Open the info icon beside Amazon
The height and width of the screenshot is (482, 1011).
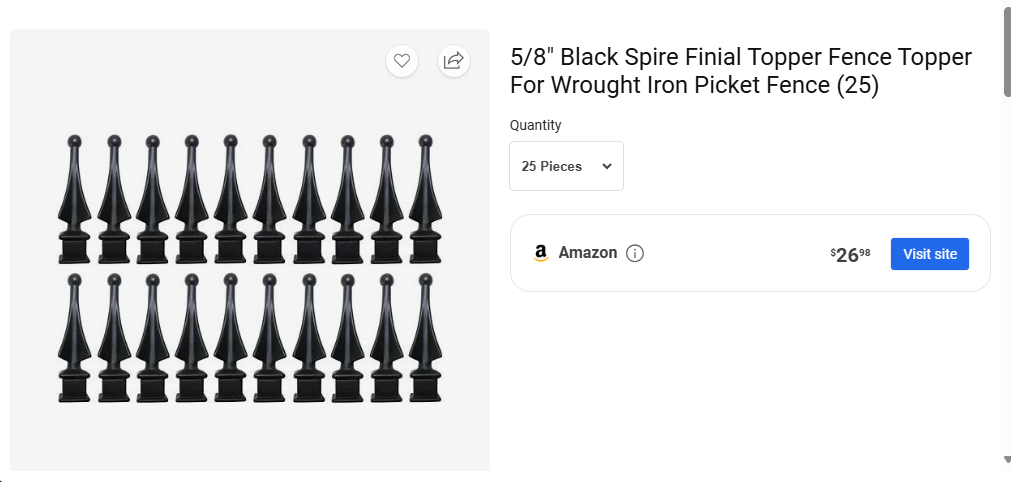pyautogui.click(x=635, y=253)
